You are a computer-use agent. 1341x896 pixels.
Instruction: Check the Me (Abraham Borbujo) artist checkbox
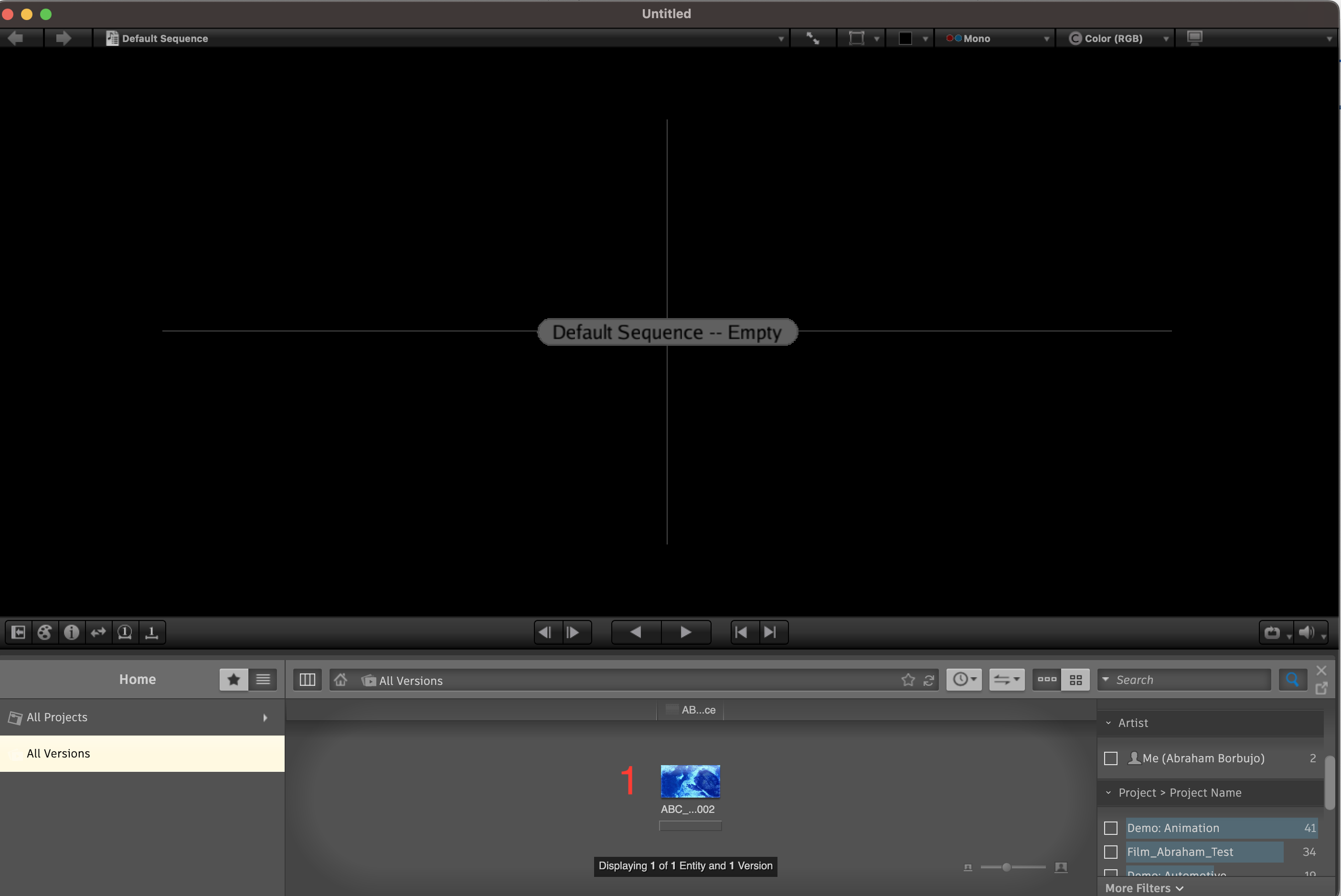[x=1111, y=758]
